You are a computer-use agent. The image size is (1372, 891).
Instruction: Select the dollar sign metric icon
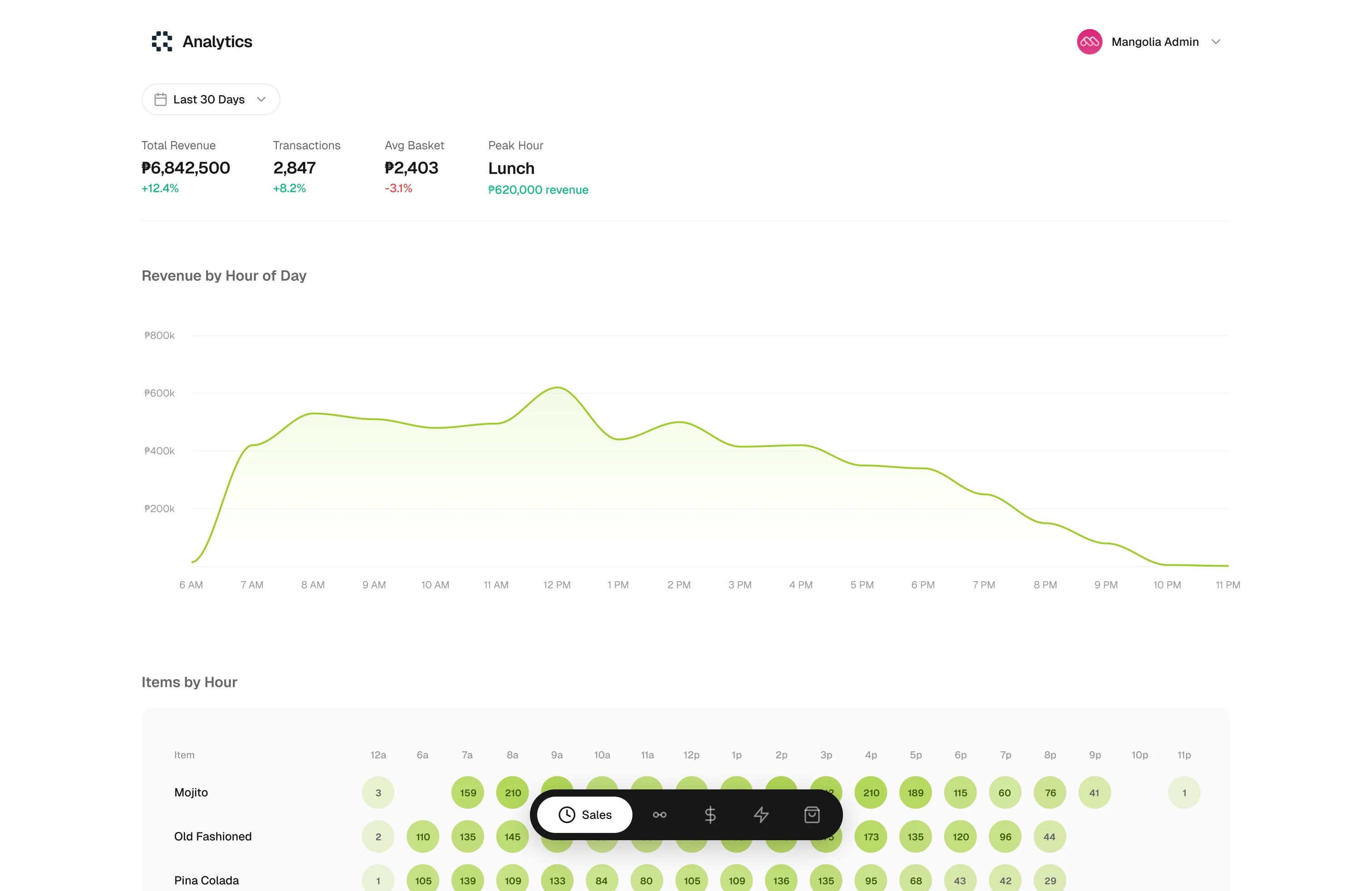tap(711, 814)
